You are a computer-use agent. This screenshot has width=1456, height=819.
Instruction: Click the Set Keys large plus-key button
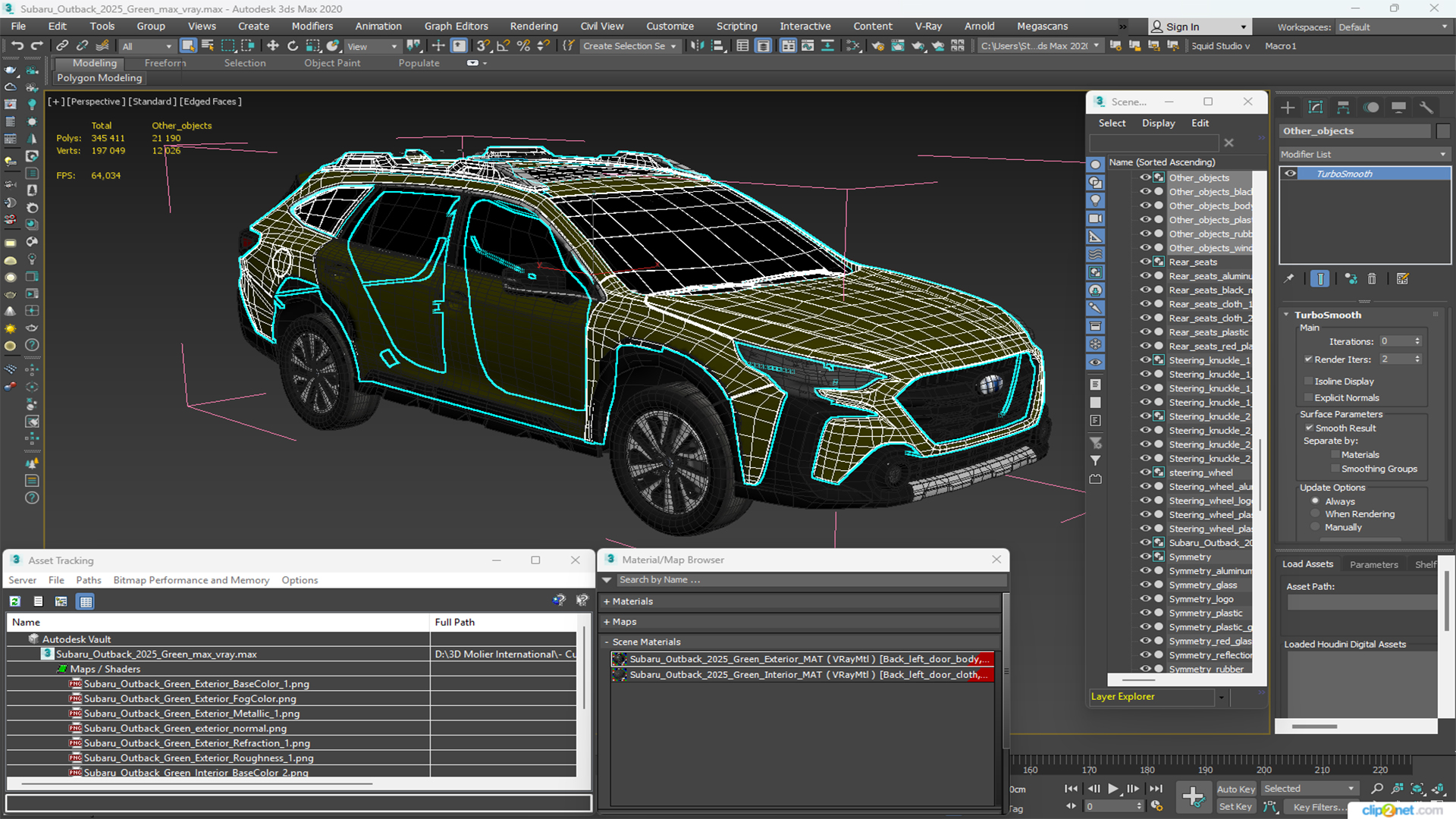1193,797
